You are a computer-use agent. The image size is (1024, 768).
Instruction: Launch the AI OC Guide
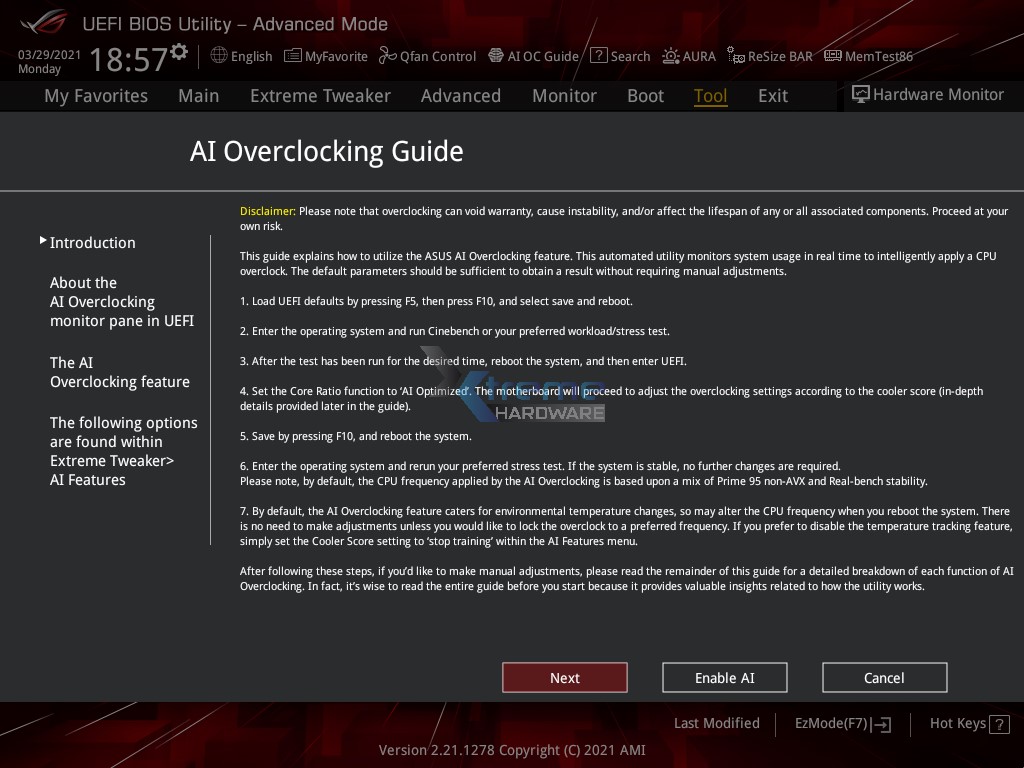click(533, 56)
